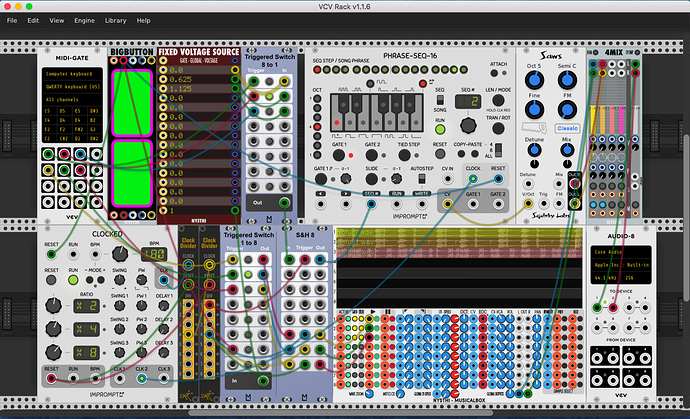Click the SEQ # knob on PHRASE-SEQ-16

tap(468, 125)
